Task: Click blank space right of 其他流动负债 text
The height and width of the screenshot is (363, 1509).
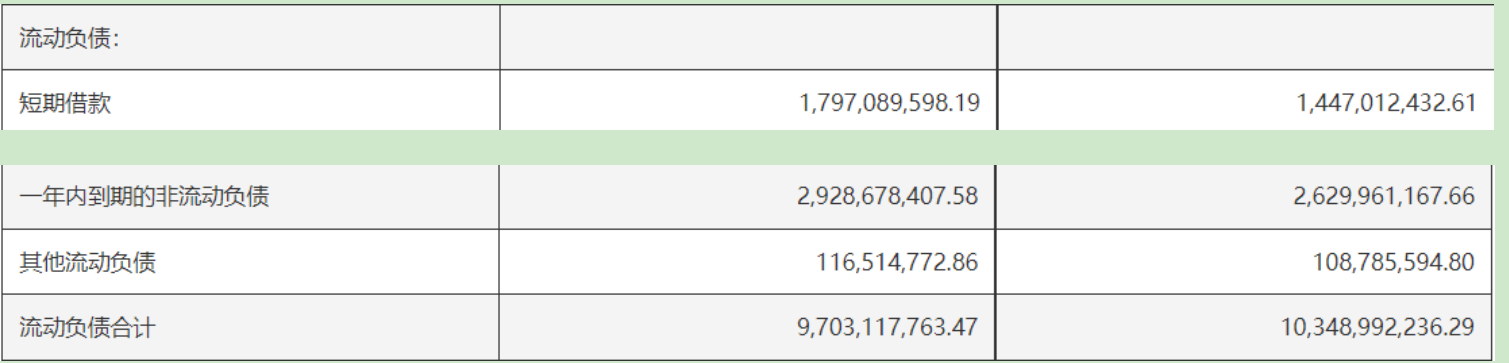Action: coord(330,262)
